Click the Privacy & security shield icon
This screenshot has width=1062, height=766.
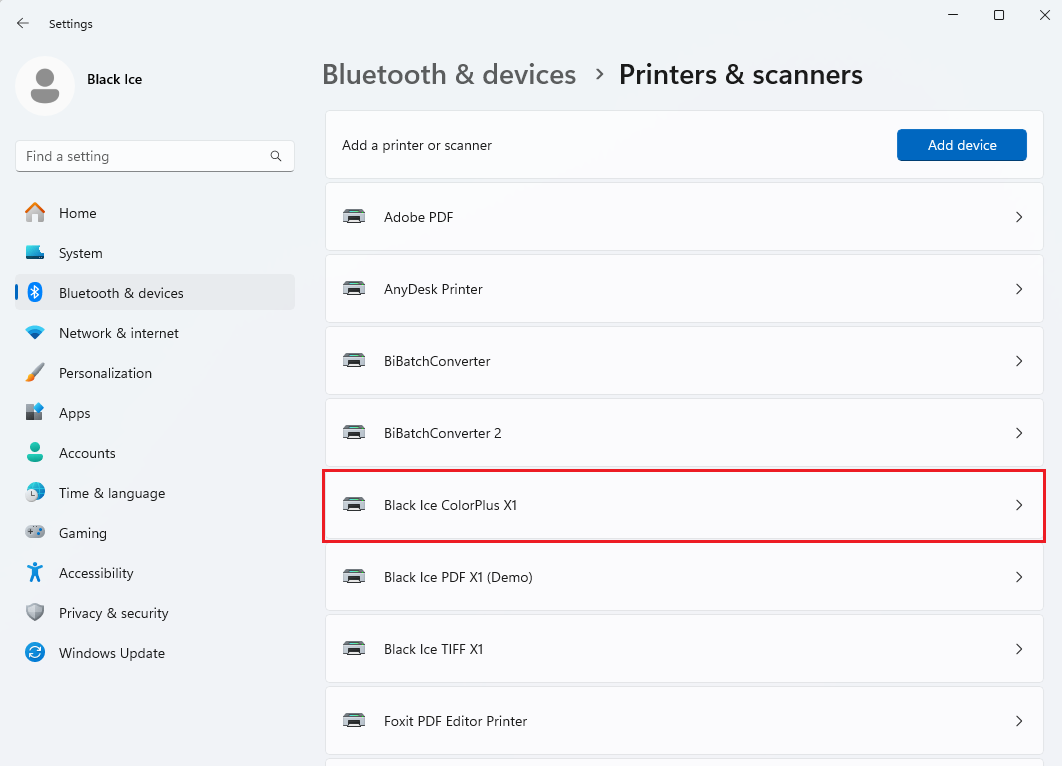[x=35, y=613]
